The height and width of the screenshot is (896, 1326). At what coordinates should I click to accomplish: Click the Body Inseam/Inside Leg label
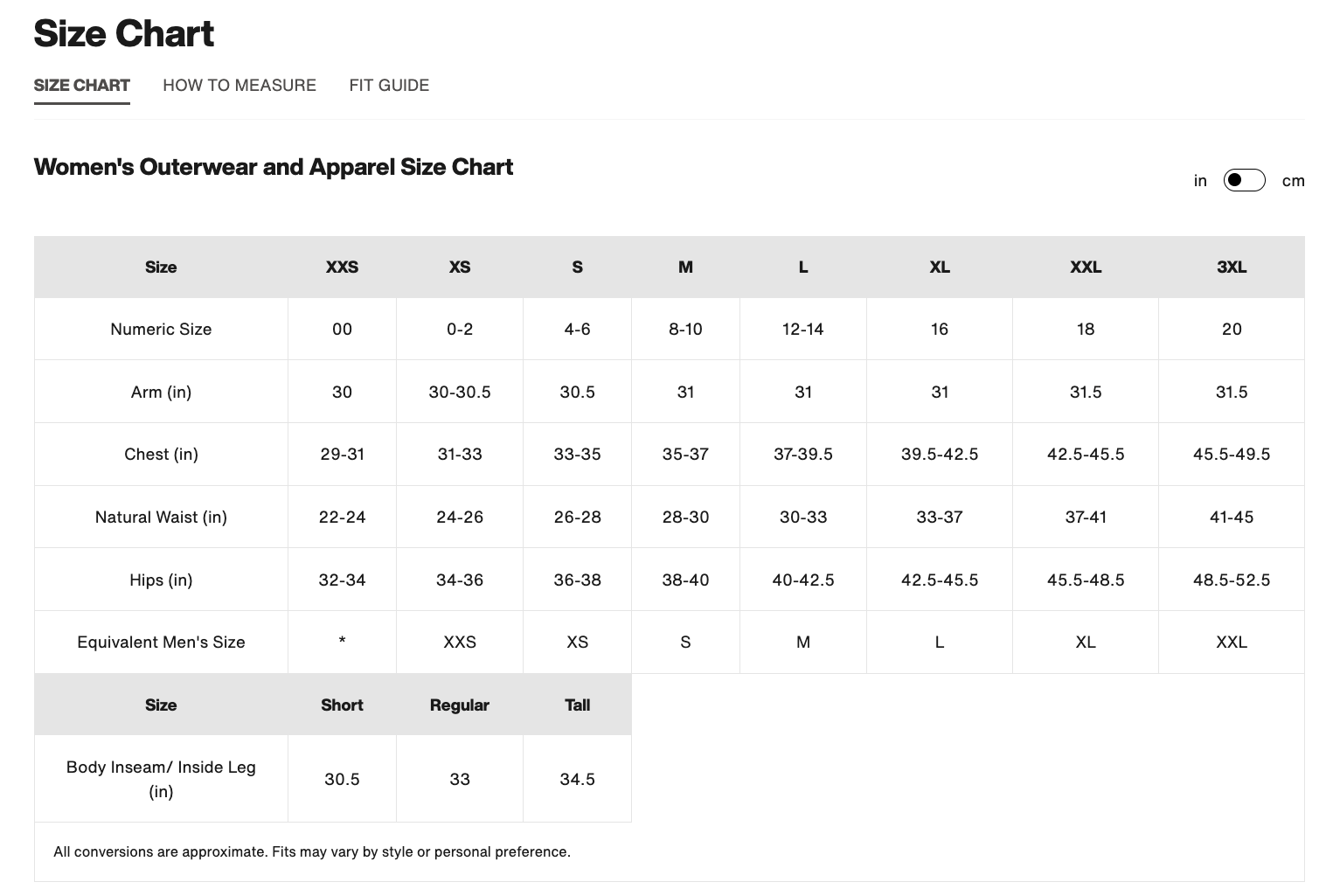161,779
